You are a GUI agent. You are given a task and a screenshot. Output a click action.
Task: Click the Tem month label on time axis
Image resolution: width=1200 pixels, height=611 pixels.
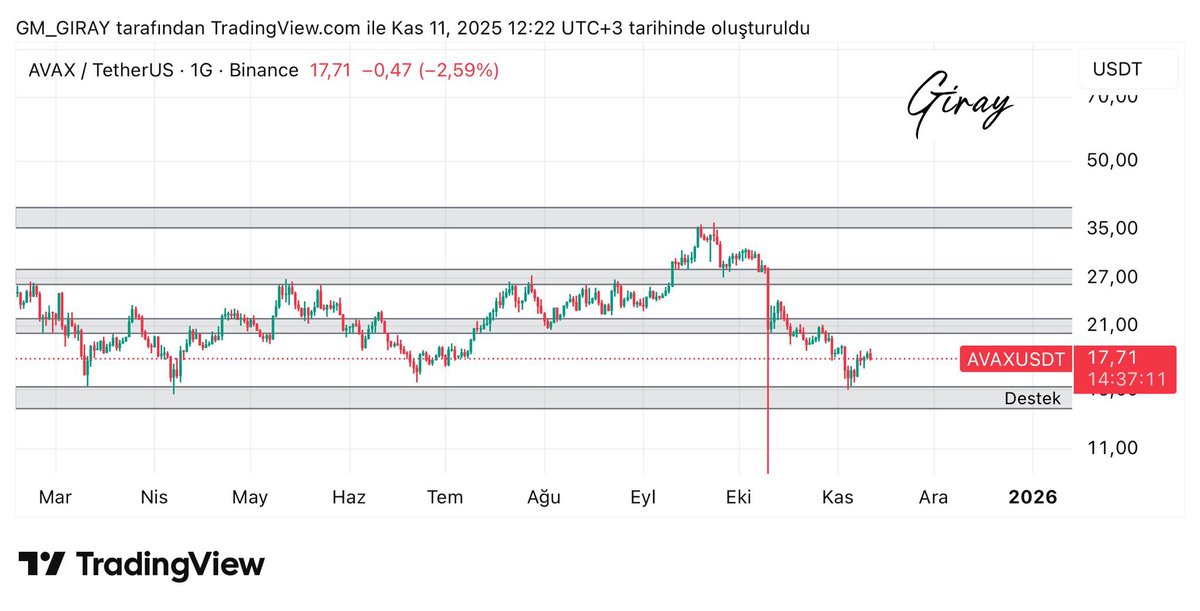coord(445,497)
